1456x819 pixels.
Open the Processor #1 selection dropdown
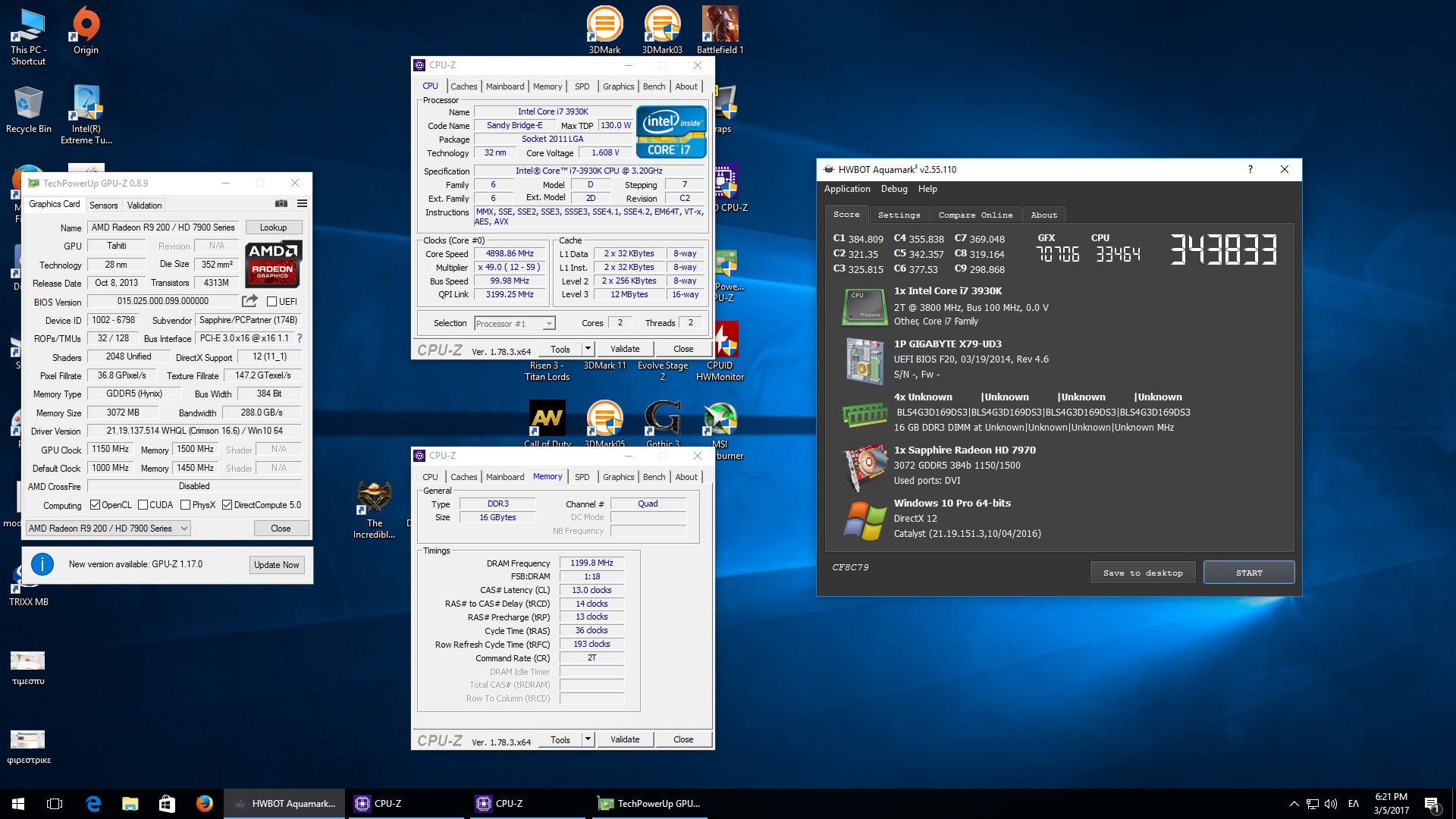click(x=515, y=324)
